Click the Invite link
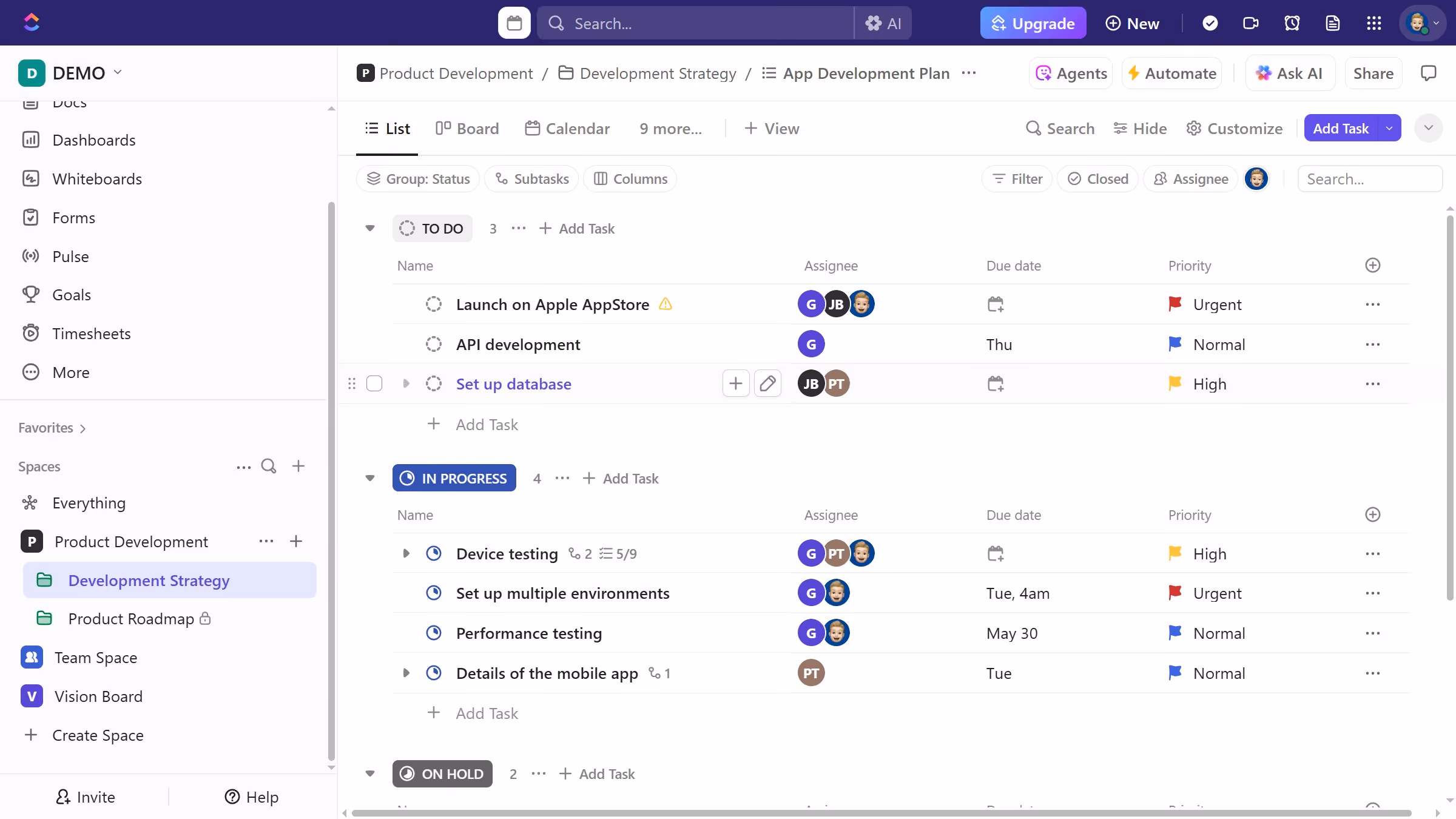1456x819 pixels. 85,797
